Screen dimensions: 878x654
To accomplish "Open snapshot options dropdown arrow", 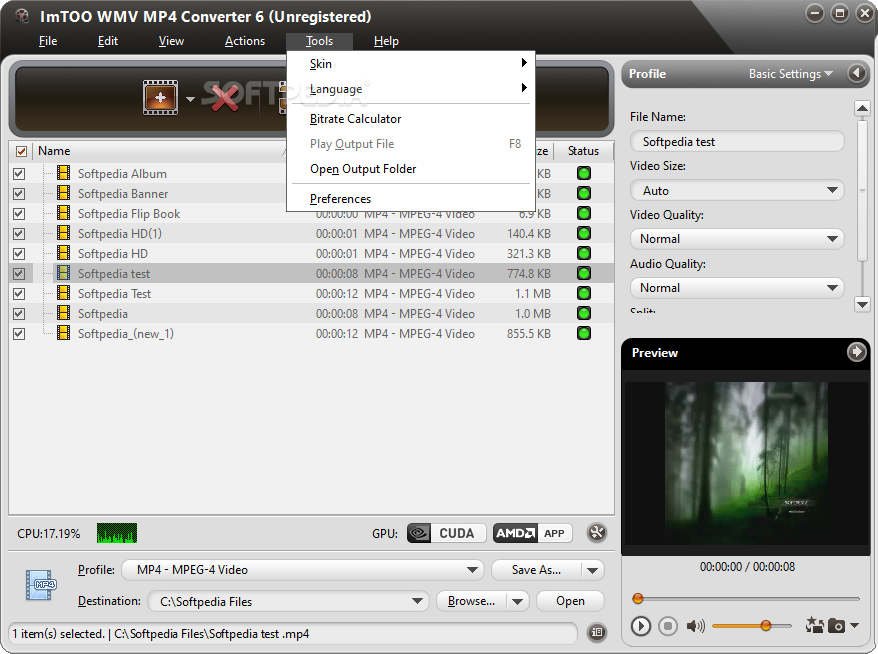I will [854, 625].
